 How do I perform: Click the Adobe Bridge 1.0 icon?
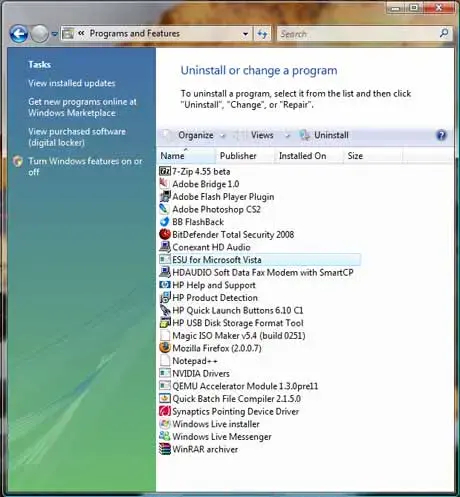165,184
